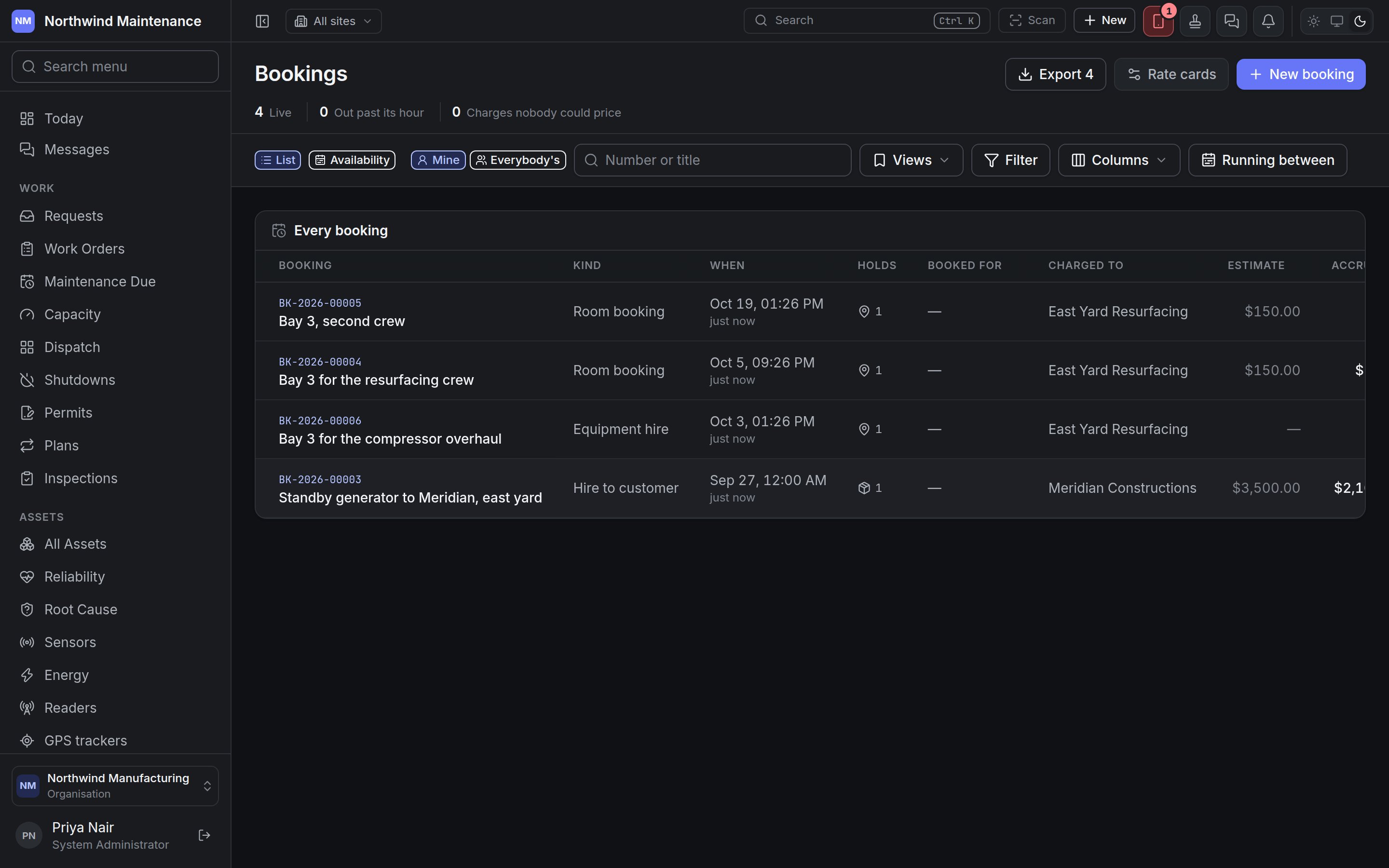Log out using icon beside Priya Nair
This screenshot has height=868, width=1389.
[204, 835]
